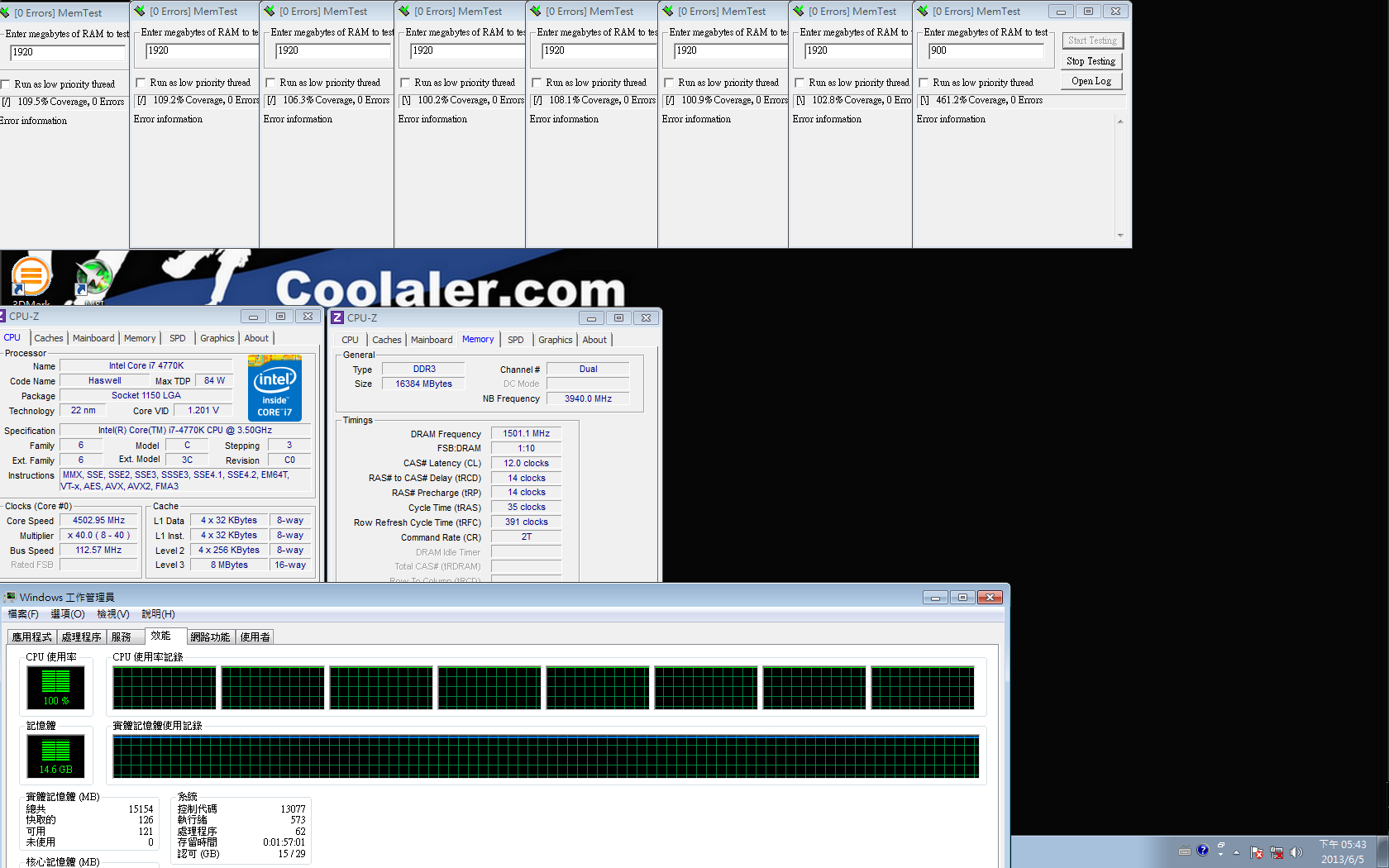Image resolution: width=1389 pixels, height=868 pixels.
Task: Open the 檔案(F) menu in Task Manager
Action: 23,614
